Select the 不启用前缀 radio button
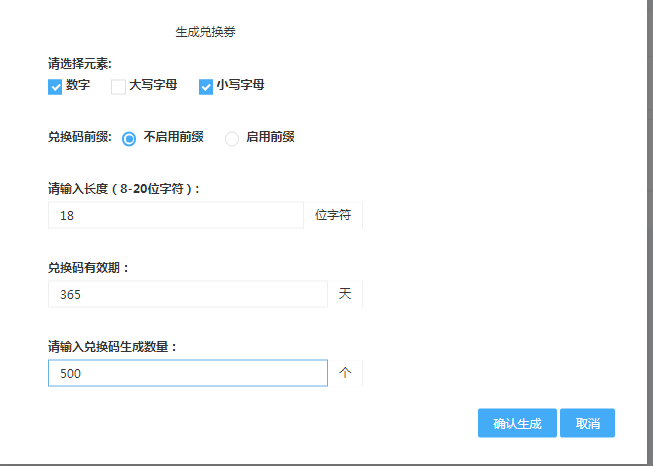 point(129,139)
